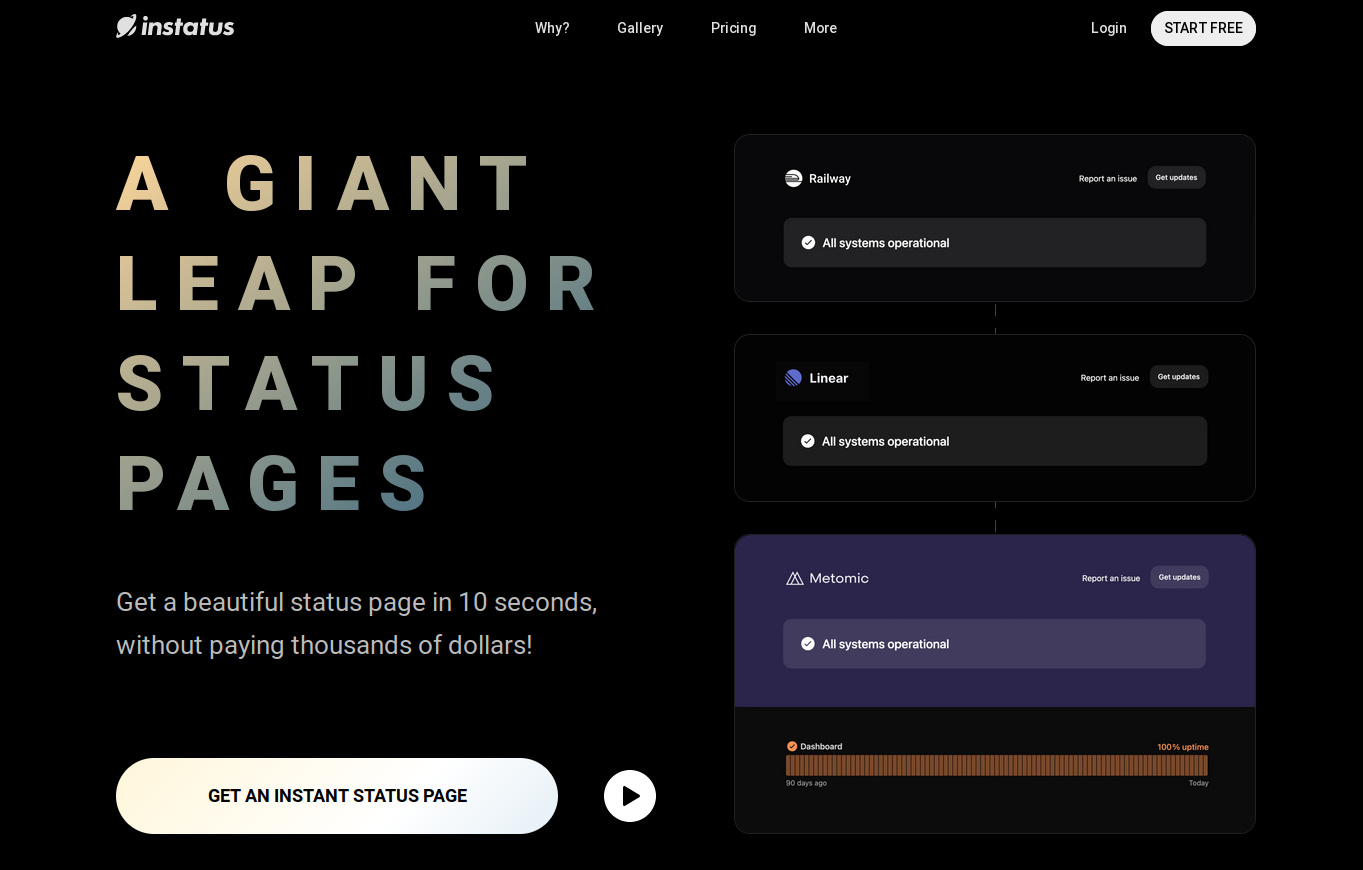Image resolution: width=1363 pixels, height=870 pixels.
Task: Open the Gallery page
Action: [x=640, y=28]
